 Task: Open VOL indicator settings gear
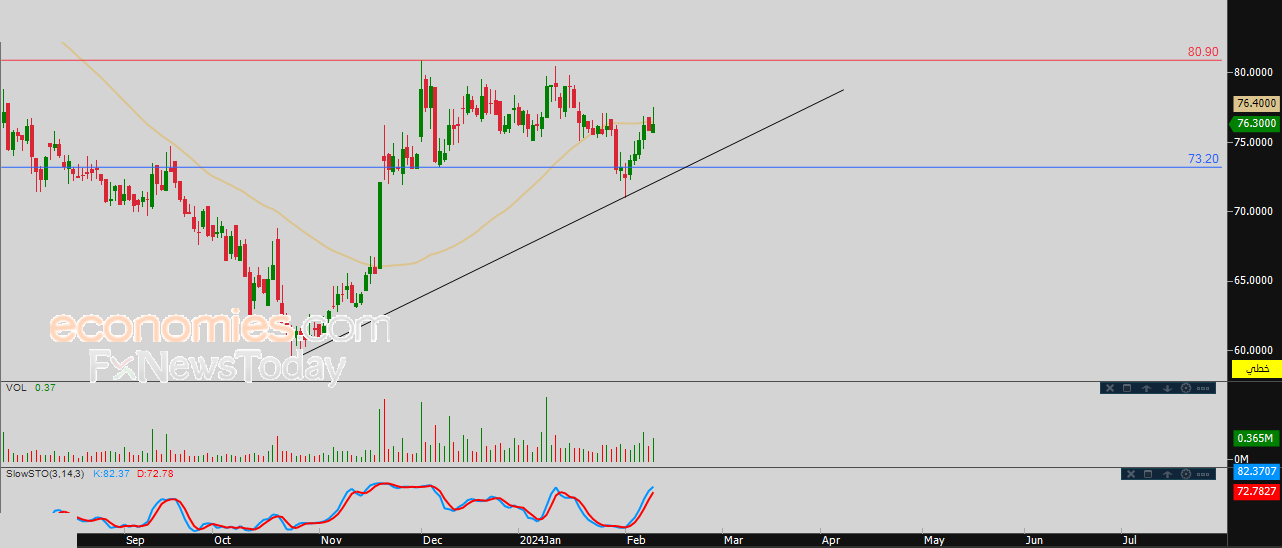point(1186,388)
